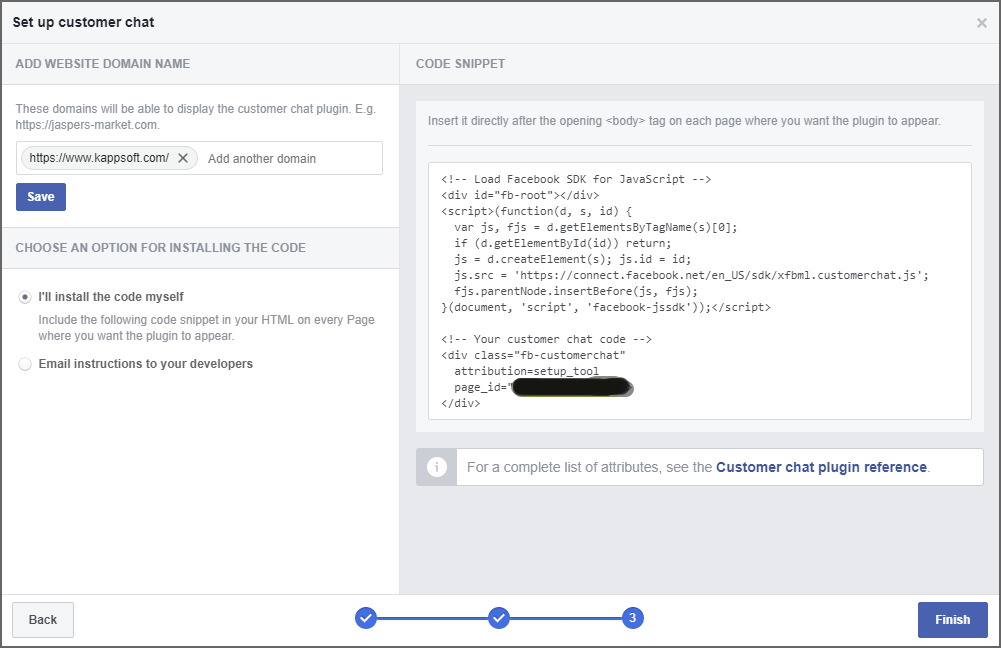The width and height of the screenshot is (1001, 648).
Task: Click the <script>(function(d, s, id) line
Action: pyautogui.click(x=536, y=211)
